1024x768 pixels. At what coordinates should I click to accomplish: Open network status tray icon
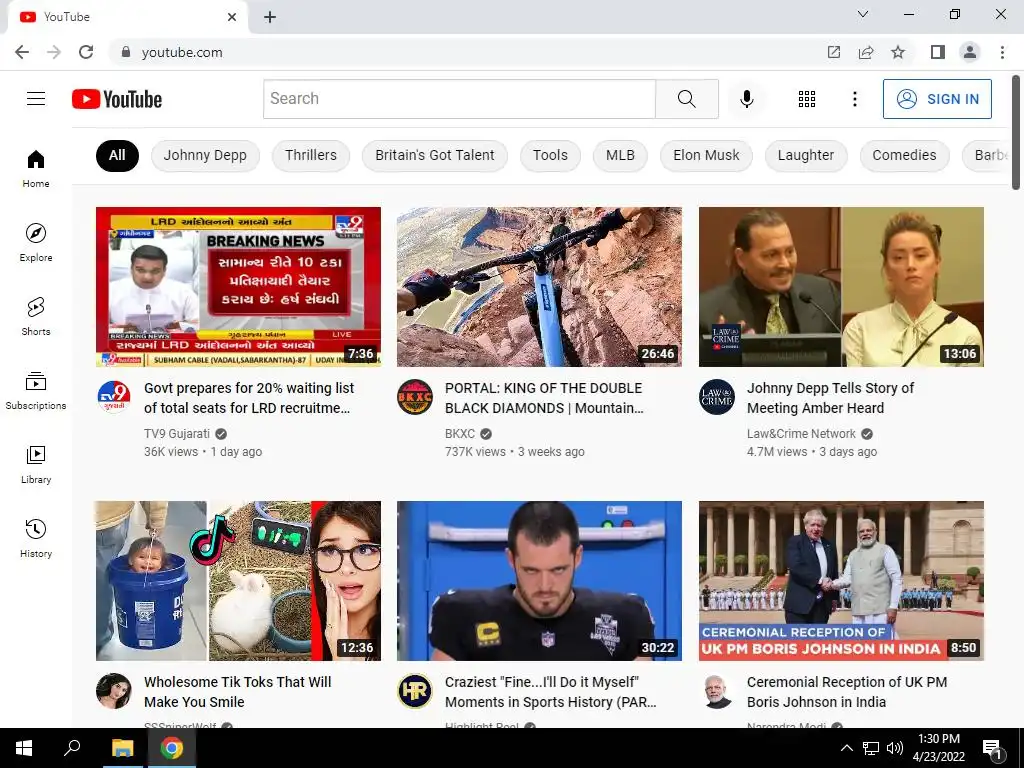coord(871,748)
